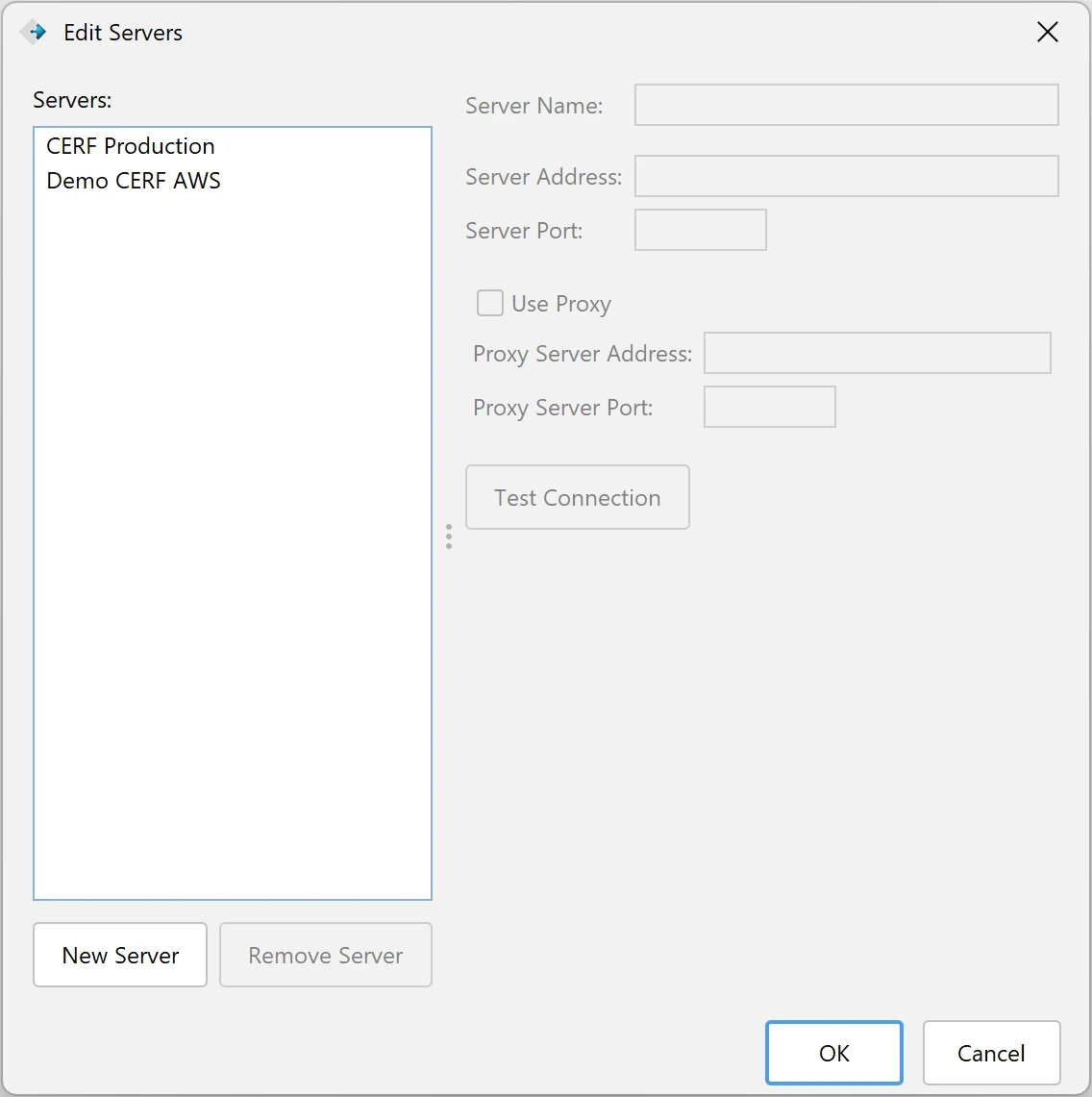
Task: Click the "Servers:" label above the list
Action: tap(72, 100)
